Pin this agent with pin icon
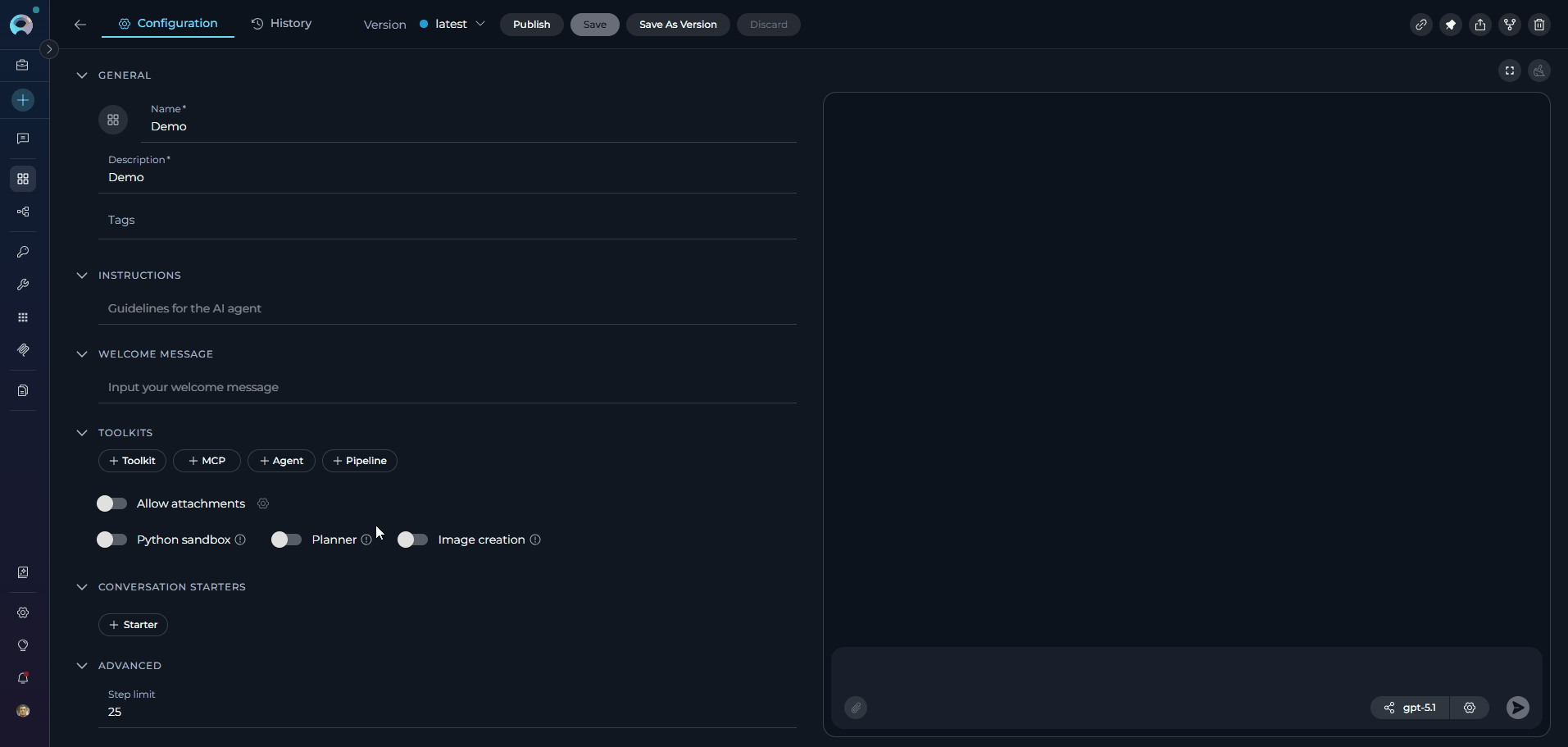This screenshot has width=1568, height=747. coord(1450,25)
